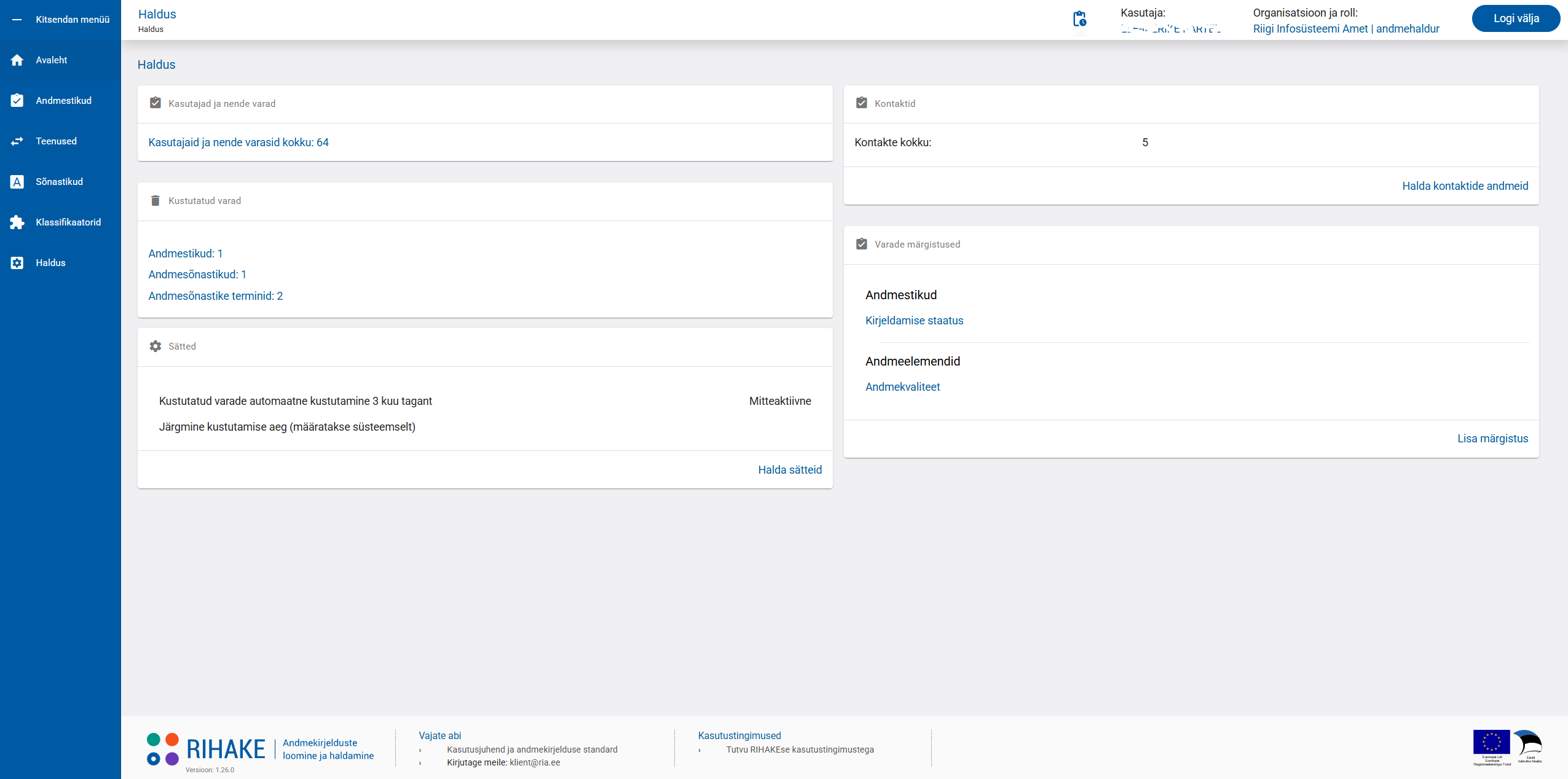
Task: Click the gear icon beside Haldus menu
Action: pyautogui.click(x=17, y=263)
